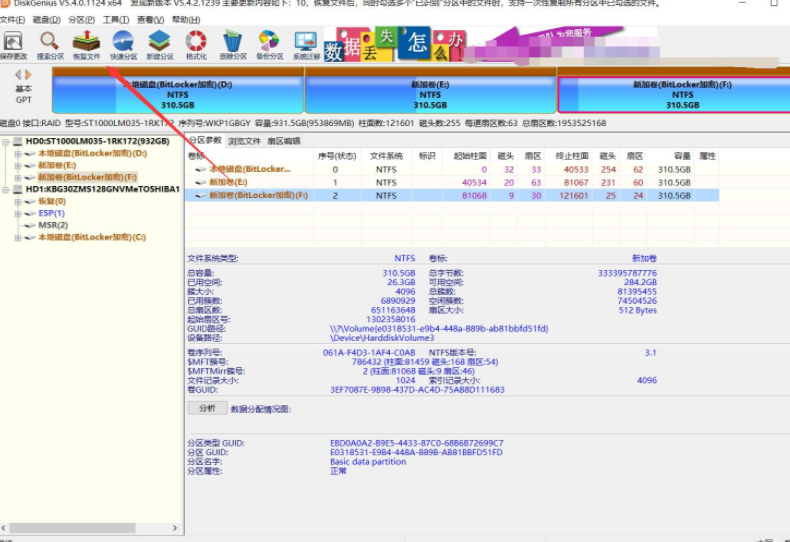Click the Search Partition (搜索分区) magnifier icon
The width and height of the screenshot is (790, 542).
point(49,44)
